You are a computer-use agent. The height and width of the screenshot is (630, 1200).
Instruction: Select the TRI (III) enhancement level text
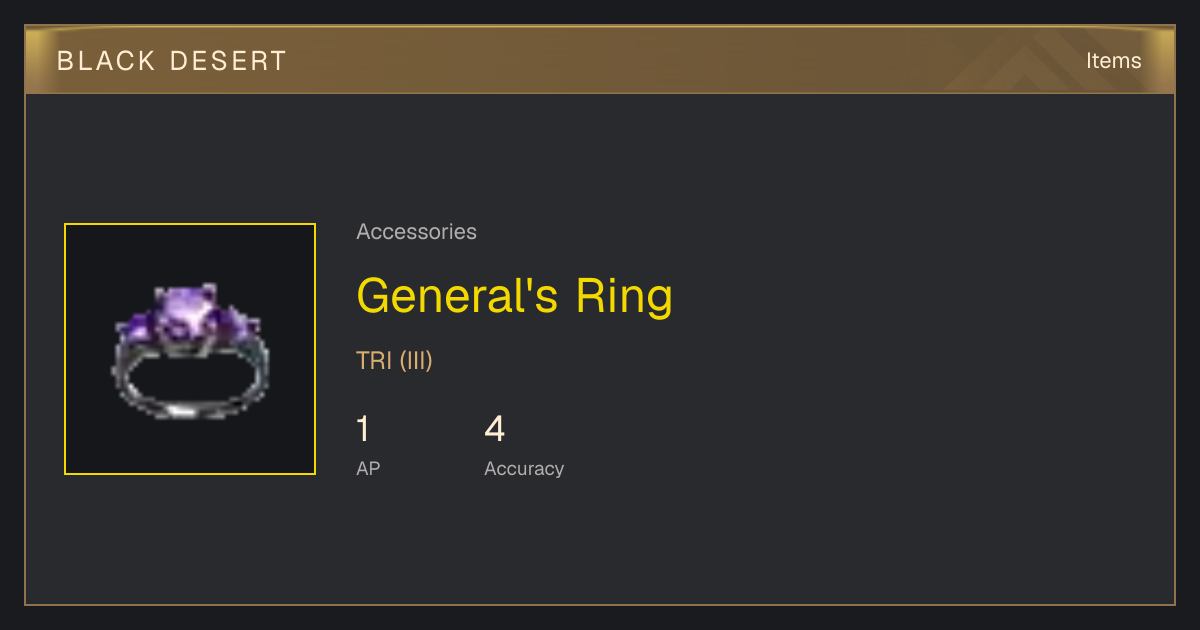tap(394, 361)
